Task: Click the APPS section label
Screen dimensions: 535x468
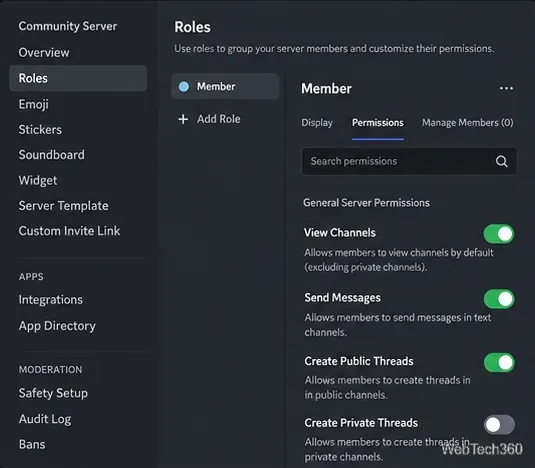Action: point(31,277)
